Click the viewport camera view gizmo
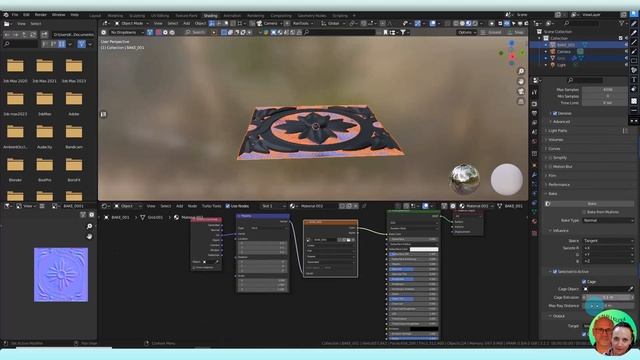Image resolution: width=640 pixels, height=360 pixels. pos(521,91)
